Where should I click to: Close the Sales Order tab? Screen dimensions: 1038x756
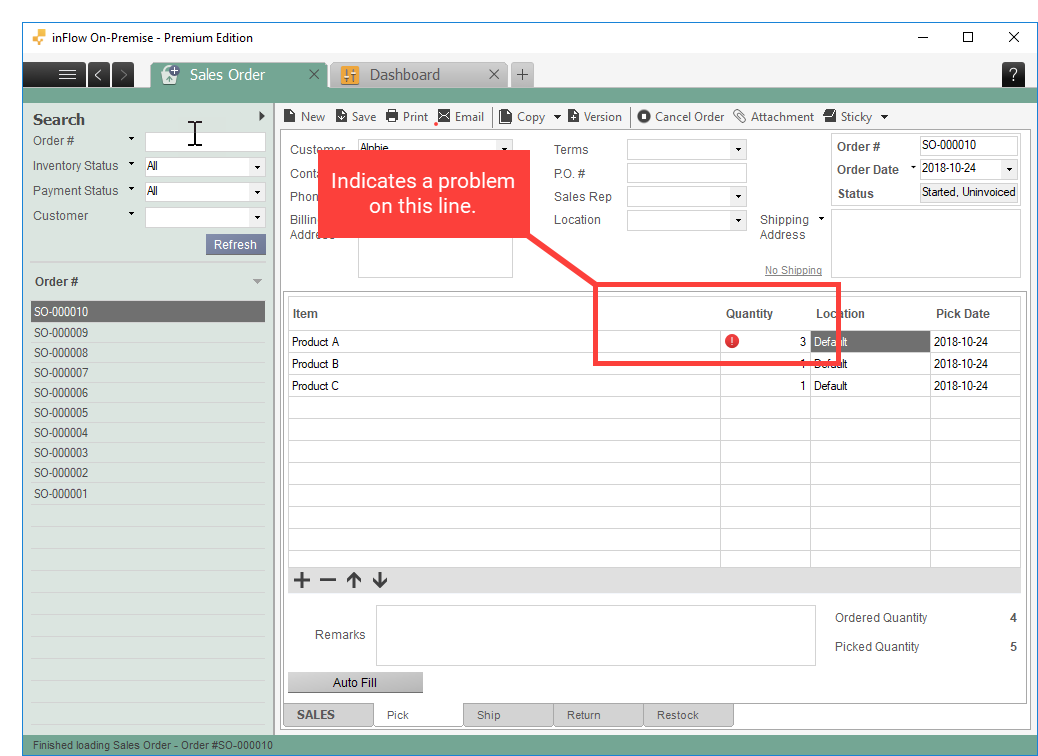coord(314,75)
